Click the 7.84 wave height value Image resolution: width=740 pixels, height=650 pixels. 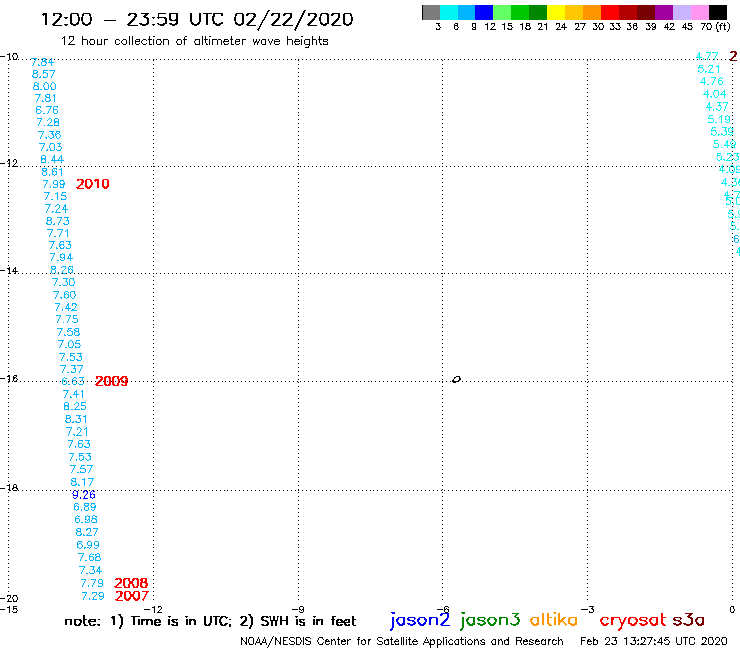click(42, 62)
